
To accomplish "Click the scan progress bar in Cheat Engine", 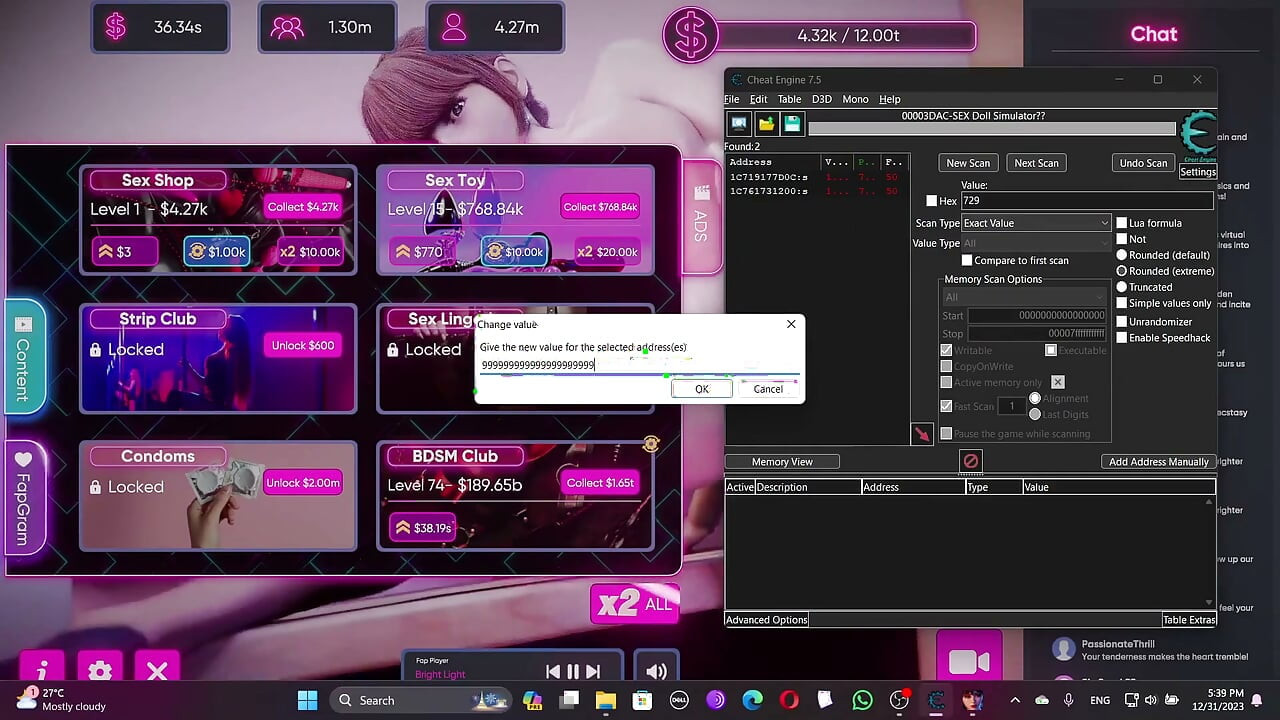I will 992,128.
